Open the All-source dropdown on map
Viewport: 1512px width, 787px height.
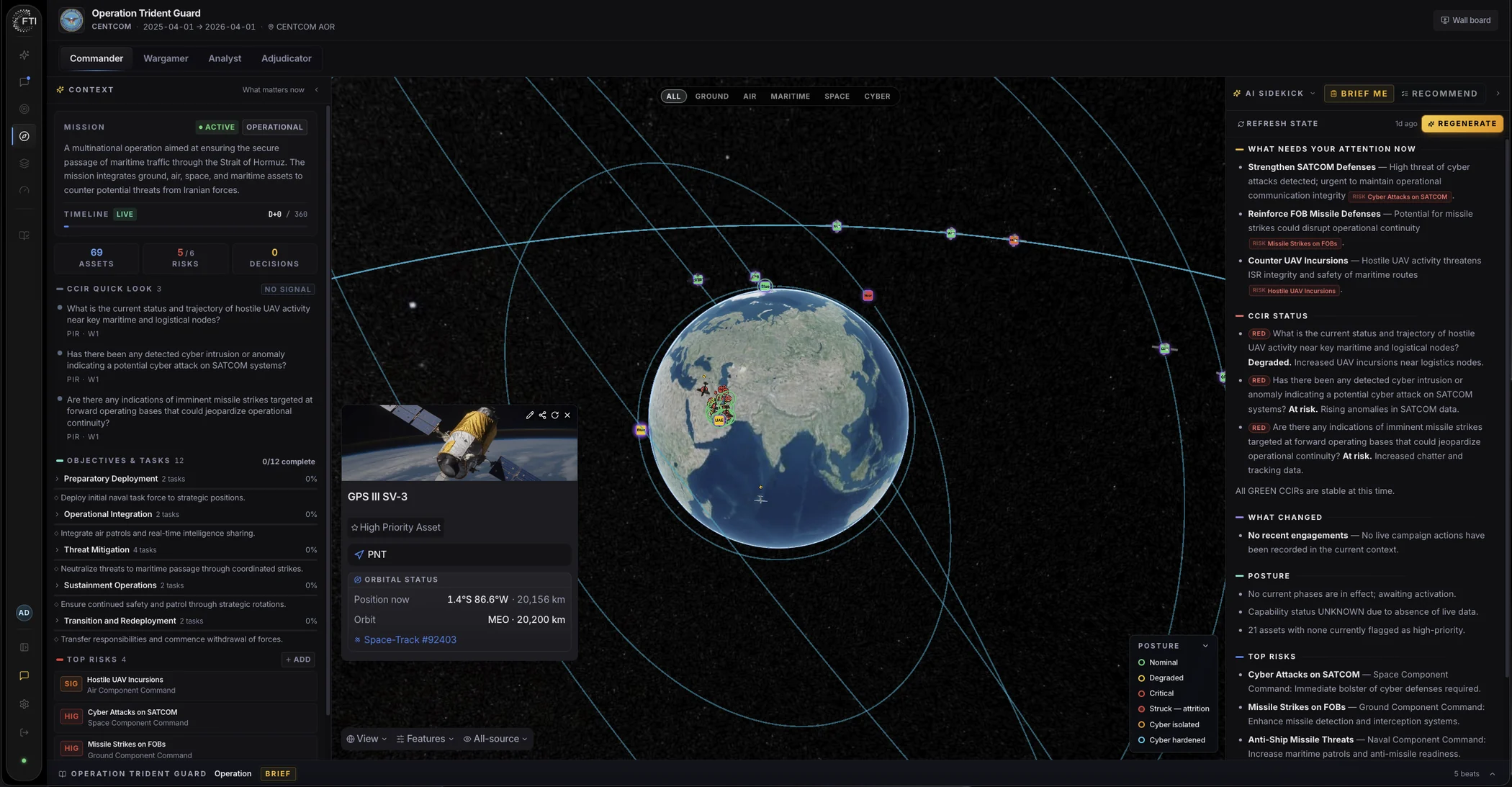pos(495,739)
